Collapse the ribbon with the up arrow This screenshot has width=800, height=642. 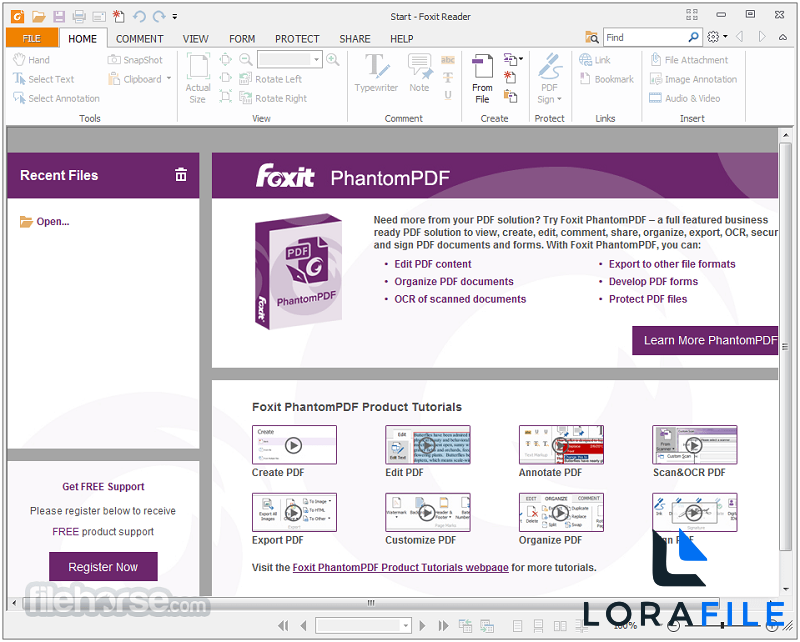783,37
